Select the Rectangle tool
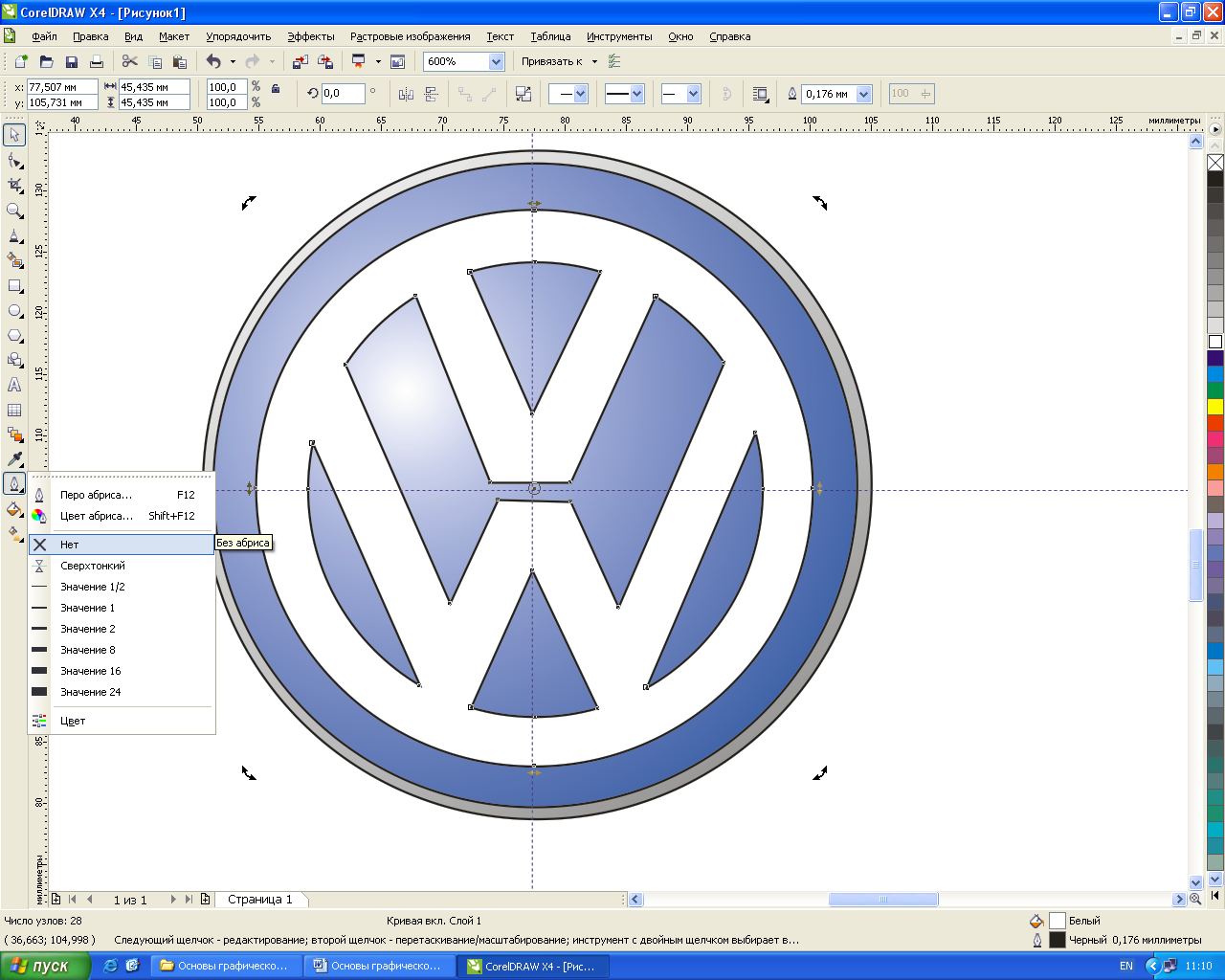1225x980 pixels. point(14,285)
